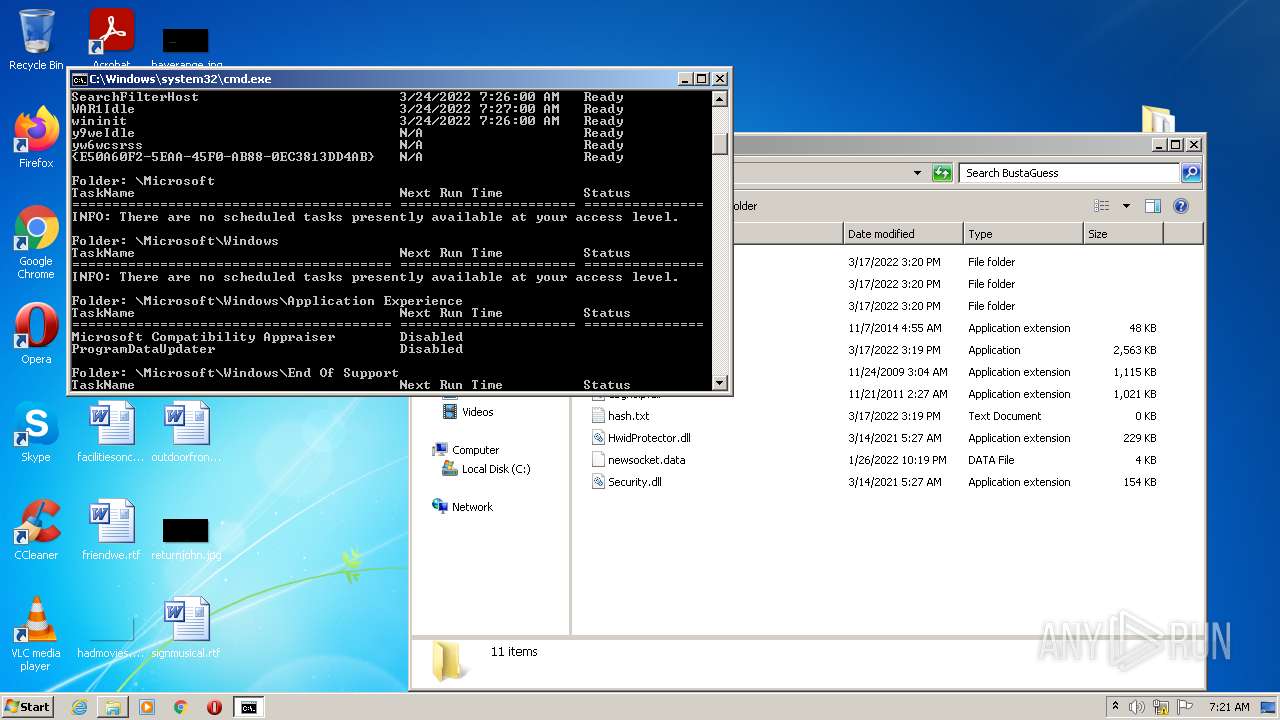
Task: Open Windows Media Player taskbar icon
Action: (147, 707)
